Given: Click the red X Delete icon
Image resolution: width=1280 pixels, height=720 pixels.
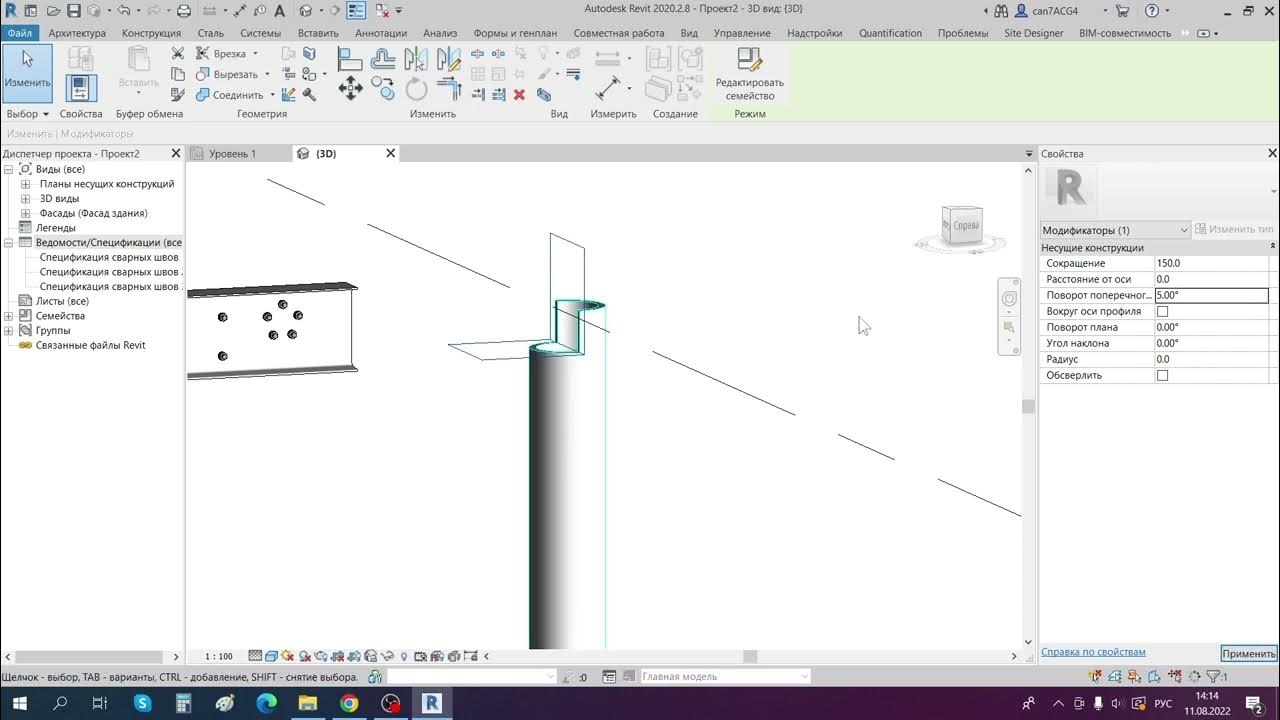Looking at the screenshot, I should pyautogui.click(x=519, y=95).
